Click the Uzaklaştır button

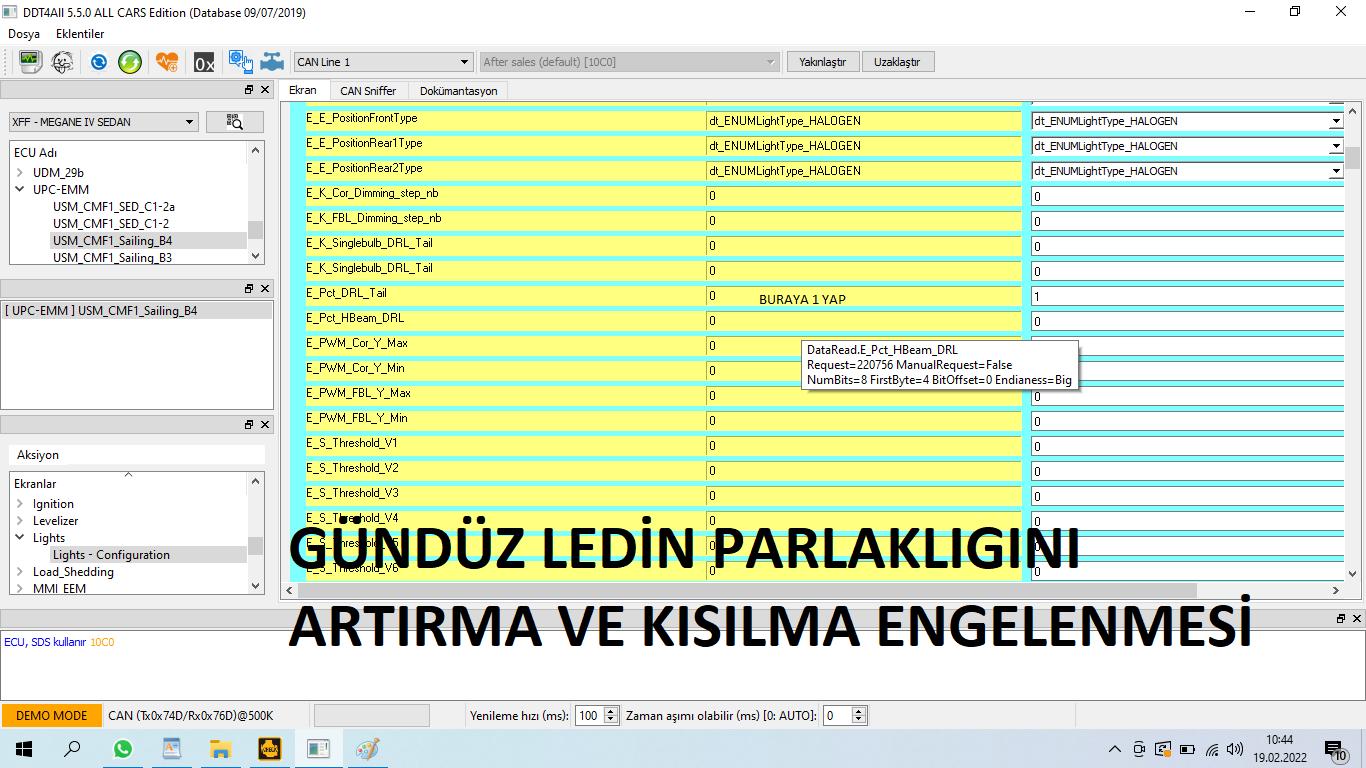896,62
